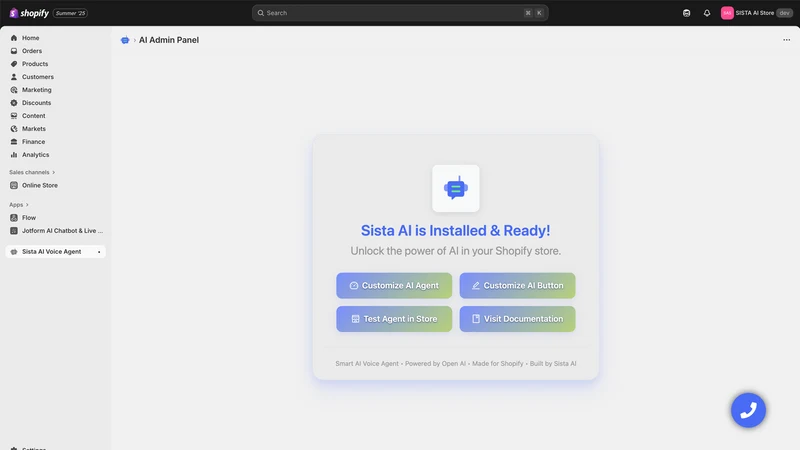Click the Shopify logo

29,13
